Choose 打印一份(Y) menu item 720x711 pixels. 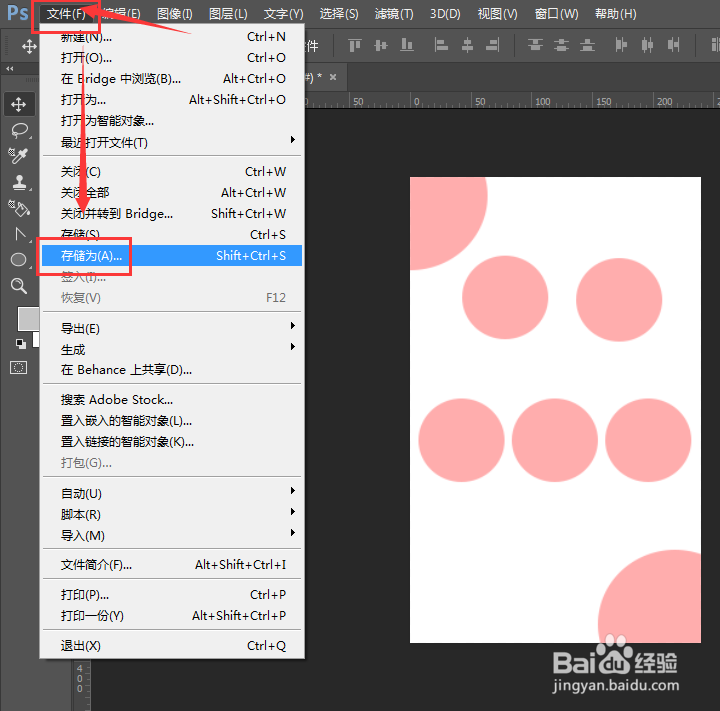coord(172,615)
